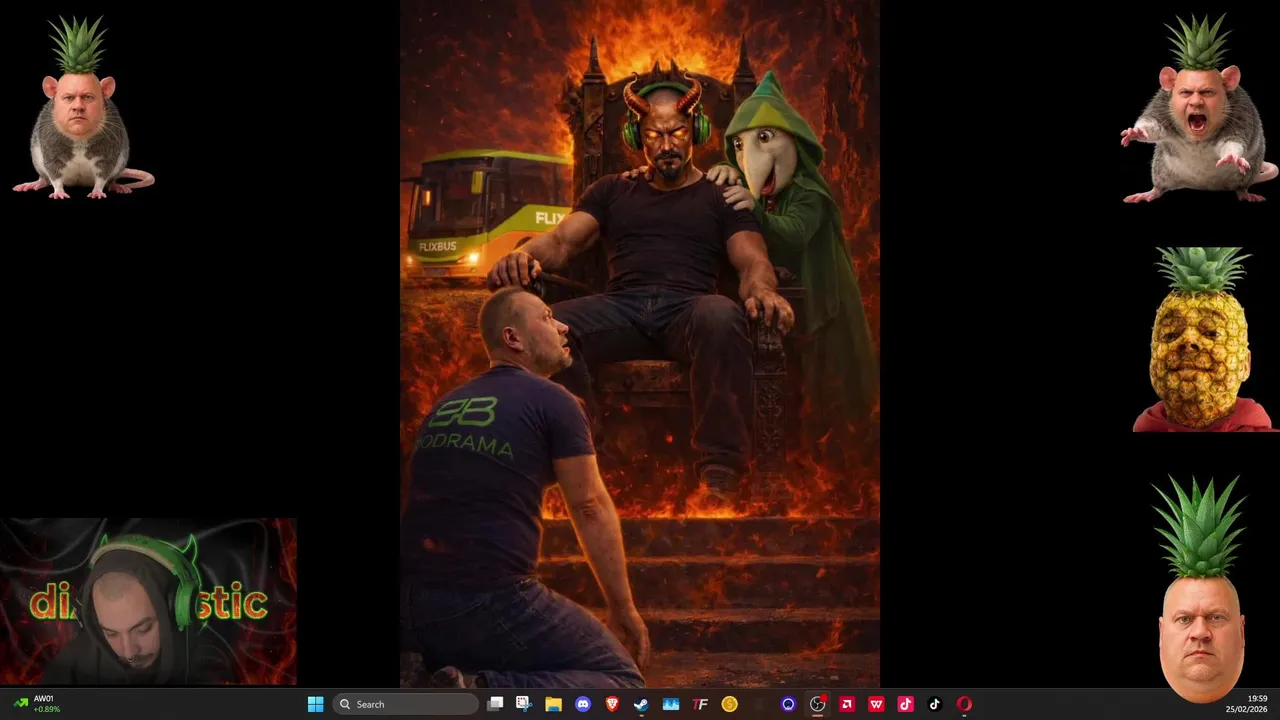Select the bald head with pineapple crown image

(x=1201, y=588)
